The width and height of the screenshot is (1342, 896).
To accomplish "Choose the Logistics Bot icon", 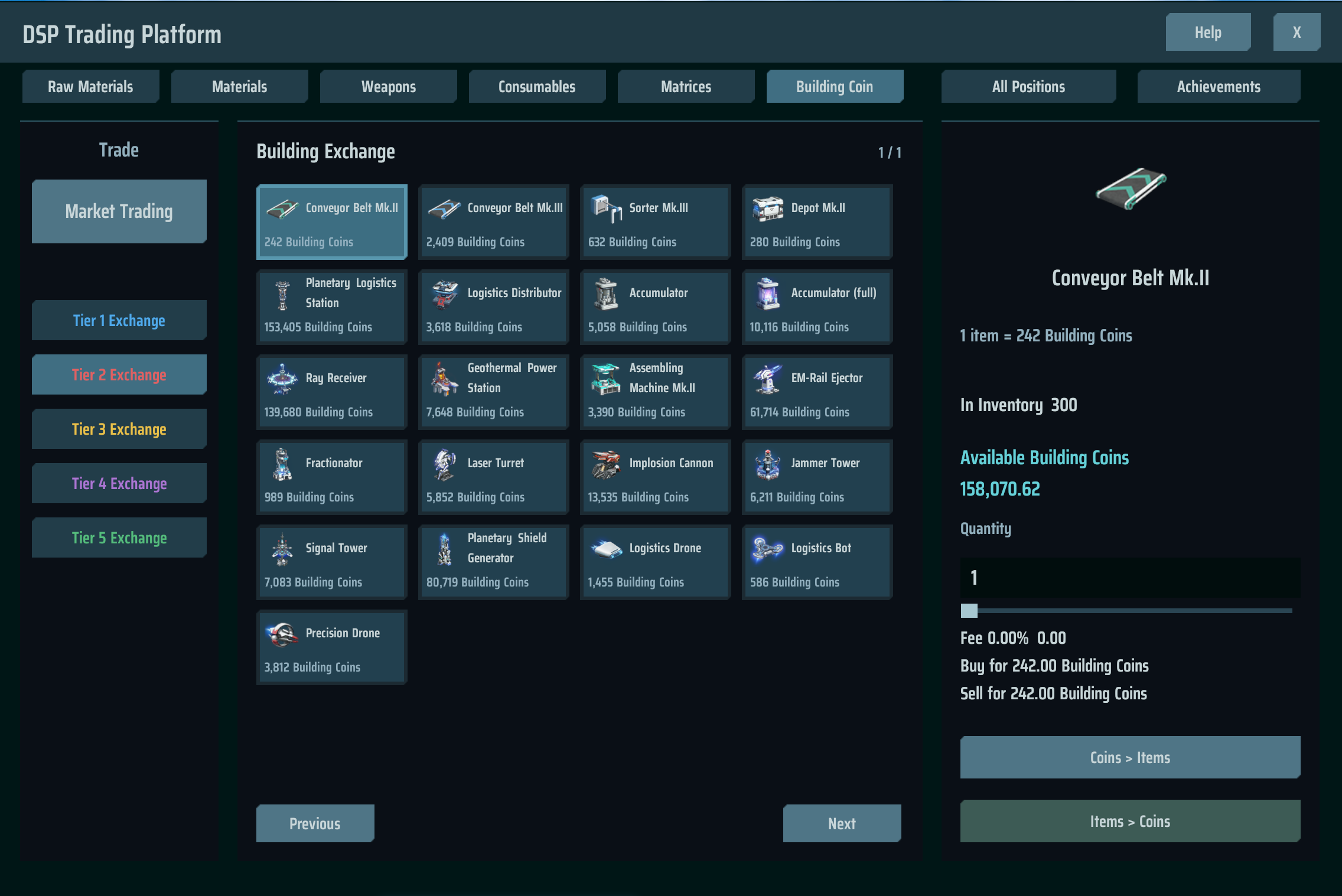I will coord(767,549).
